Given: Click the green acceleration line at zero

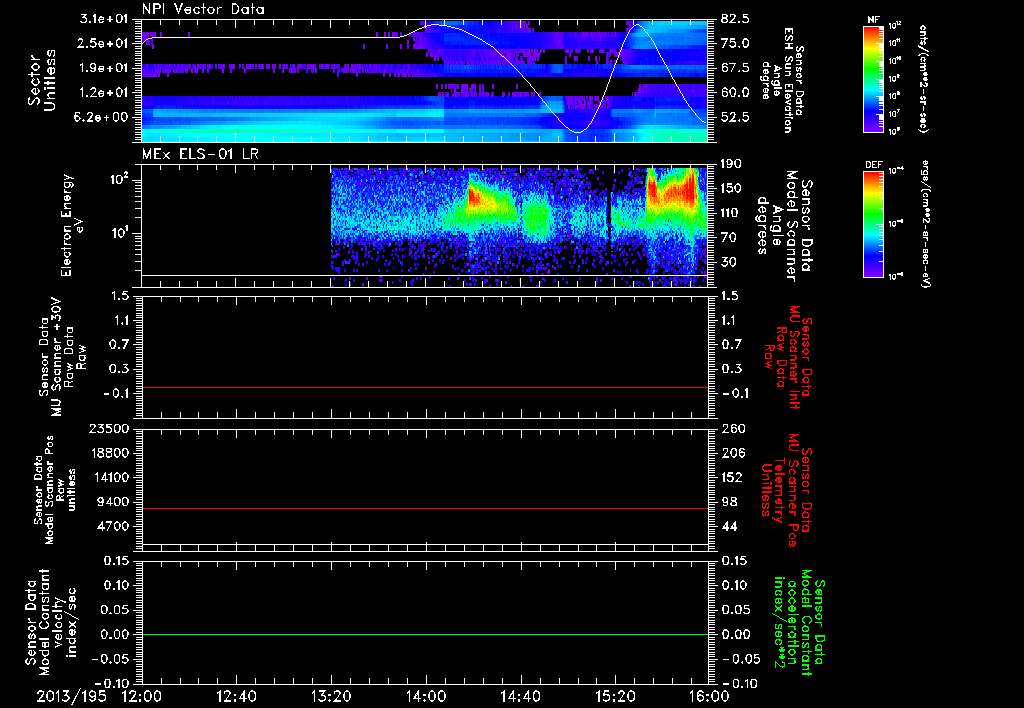Looking at the screenshot, I should (x=424, y=634).
